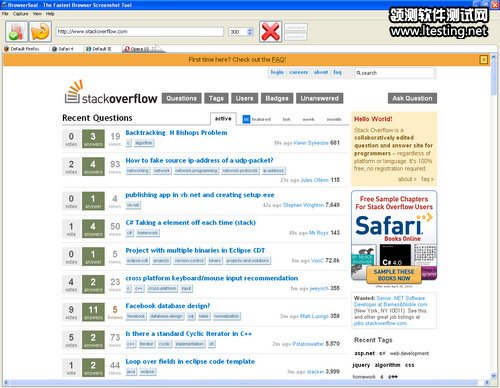This screenshot has height=388, width=500.
Task: Open the Help menu
Action: point(50,14)
